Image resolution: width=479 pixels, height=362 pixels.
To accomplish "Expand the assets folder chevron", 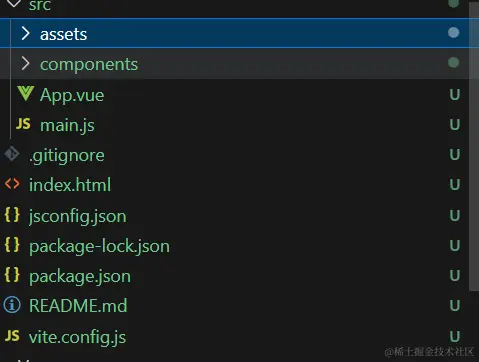I will point(25,33).
